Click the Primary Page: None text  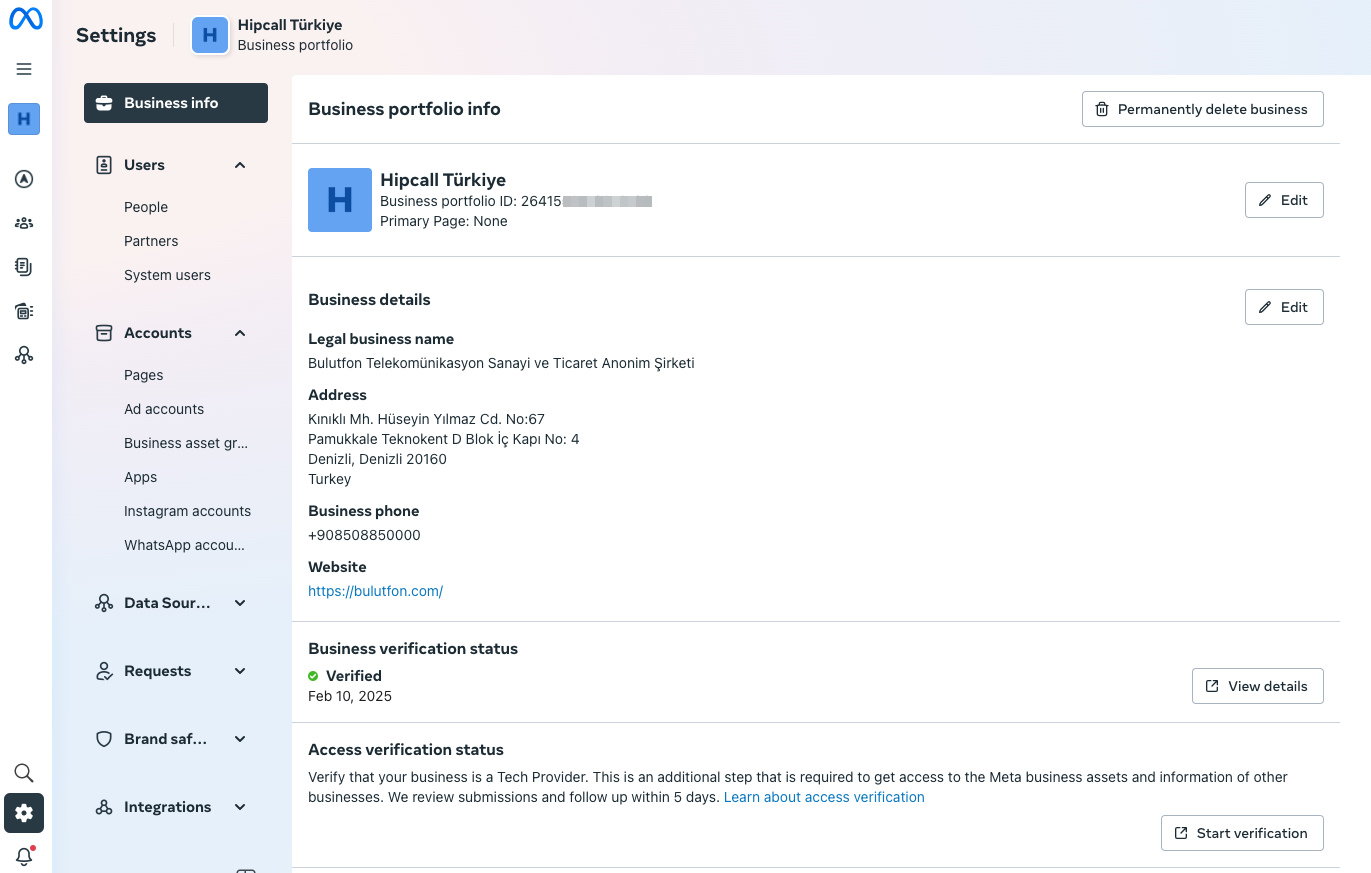(x=444, y=221)
